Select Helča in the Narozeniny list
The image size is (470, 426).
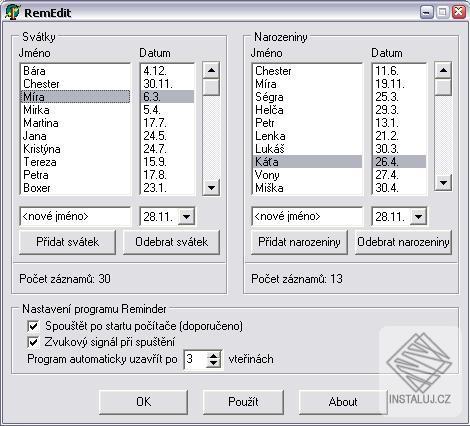(307, 110)
